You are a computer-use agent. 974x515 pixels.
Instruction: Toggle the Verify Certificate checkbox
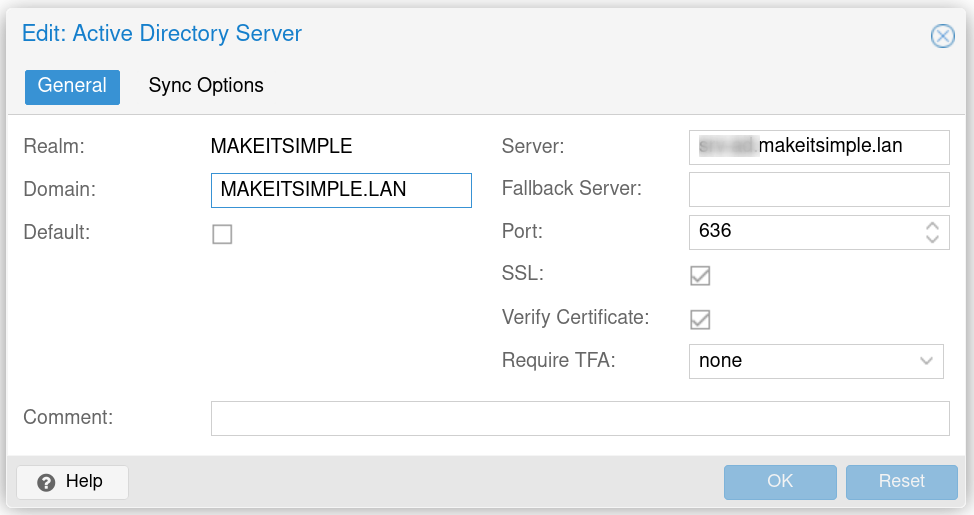point(700,319)
